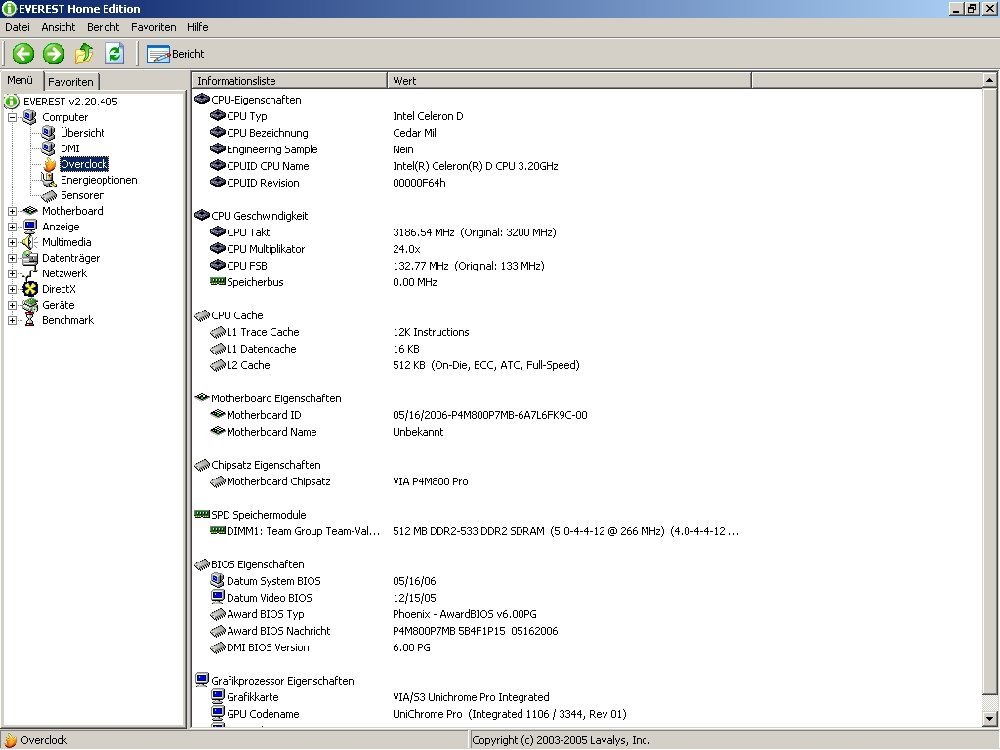Viewport: 1000px width, 750px height.
Task: Click the refresh toolbar icon
Action: pyautogui.click(x=114, y=54)
